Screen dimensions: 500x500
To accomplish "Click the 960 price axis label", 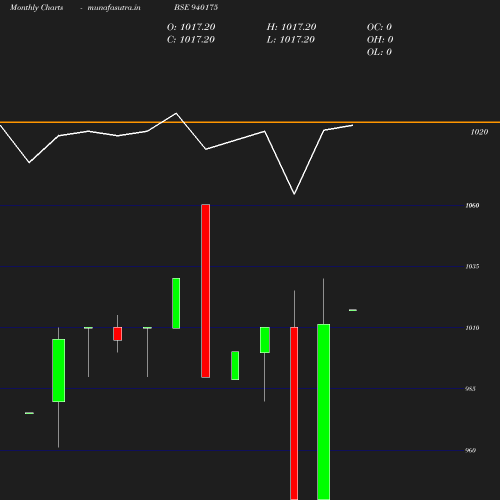I will click(470, 450).
